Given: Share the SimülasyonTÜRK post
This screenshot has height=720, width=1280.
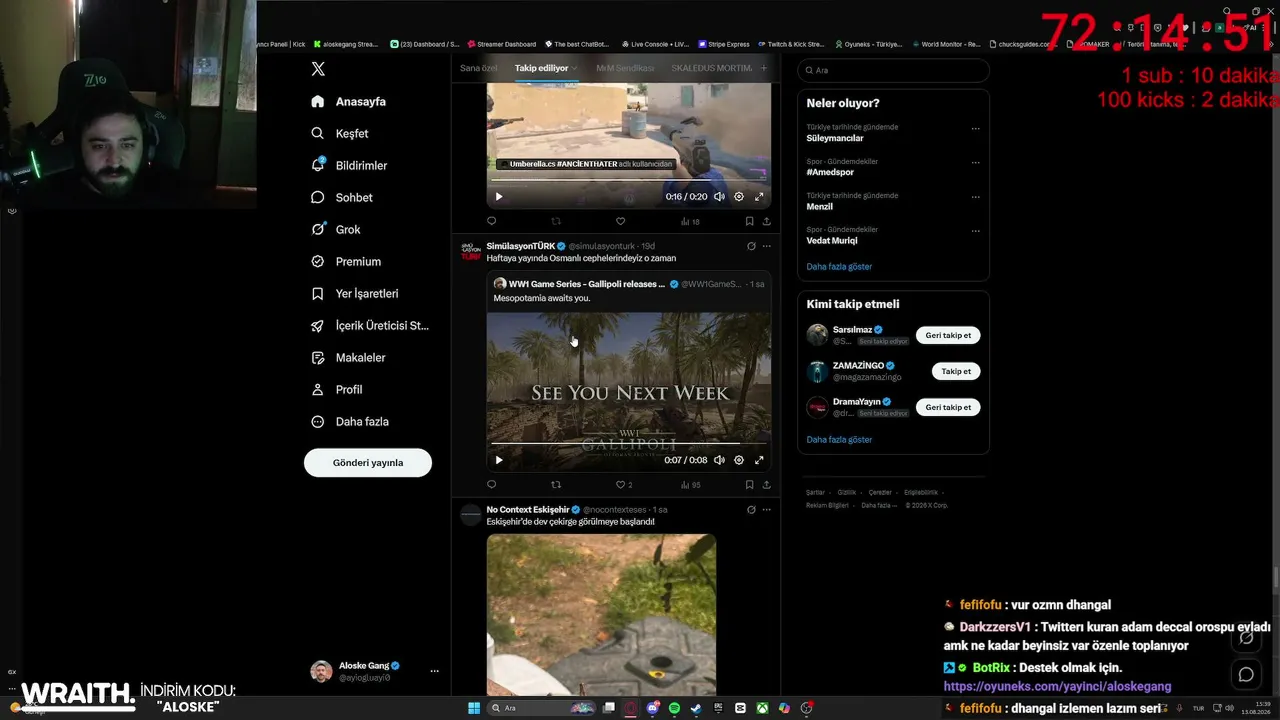Looking at the screenshot, I should click(767, 485).
